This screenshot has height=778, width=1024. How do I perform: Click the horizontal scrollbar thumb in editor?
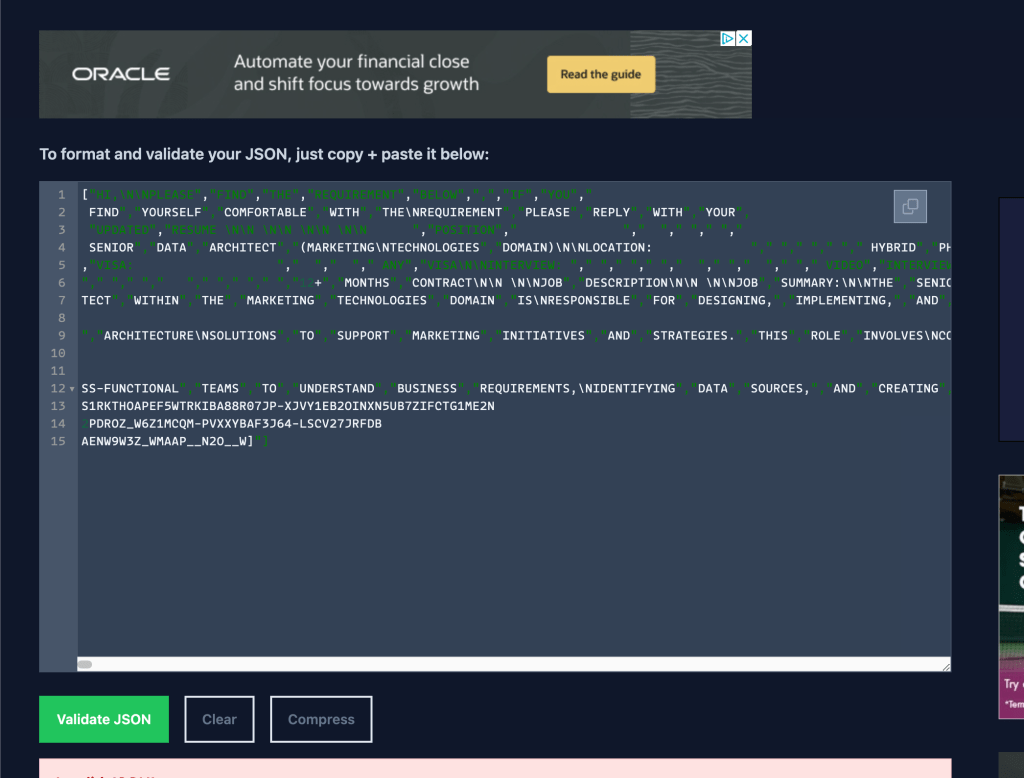point(85,664)
